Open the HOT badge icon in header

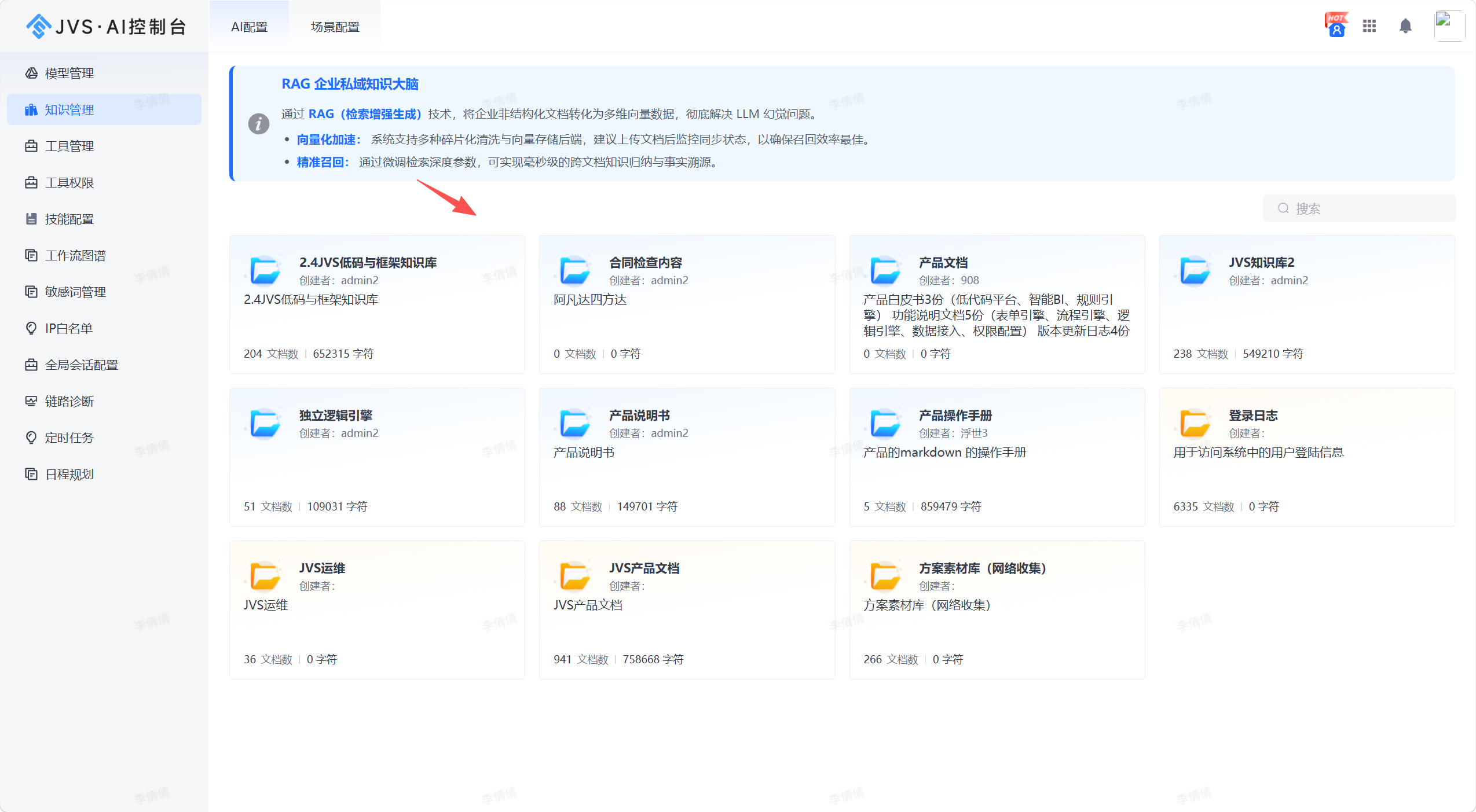(1336, 25)
